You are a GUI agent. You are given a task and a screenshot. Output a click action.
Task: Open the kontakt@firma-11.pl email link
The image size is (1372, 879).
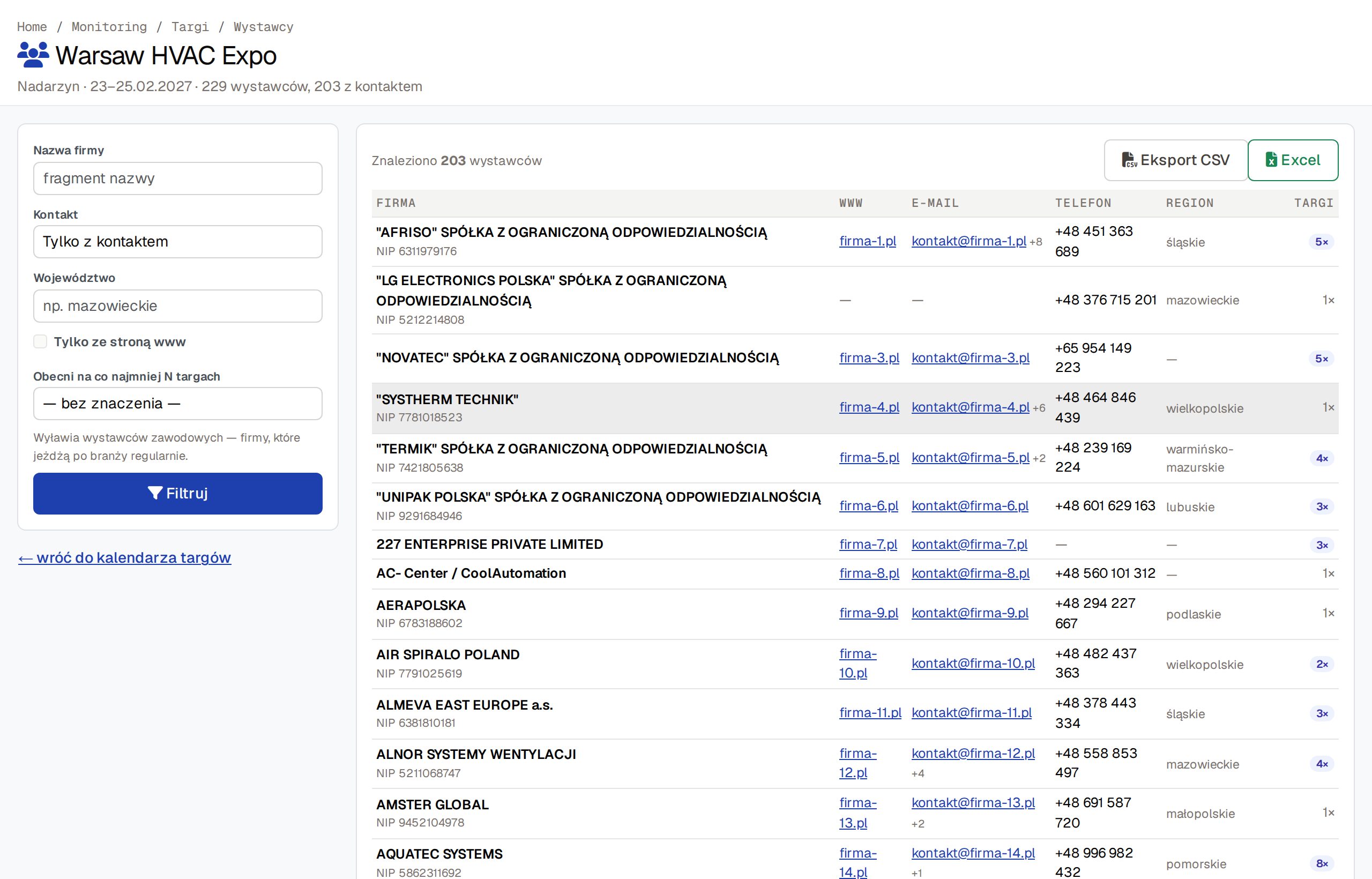(x=971, y=713)
